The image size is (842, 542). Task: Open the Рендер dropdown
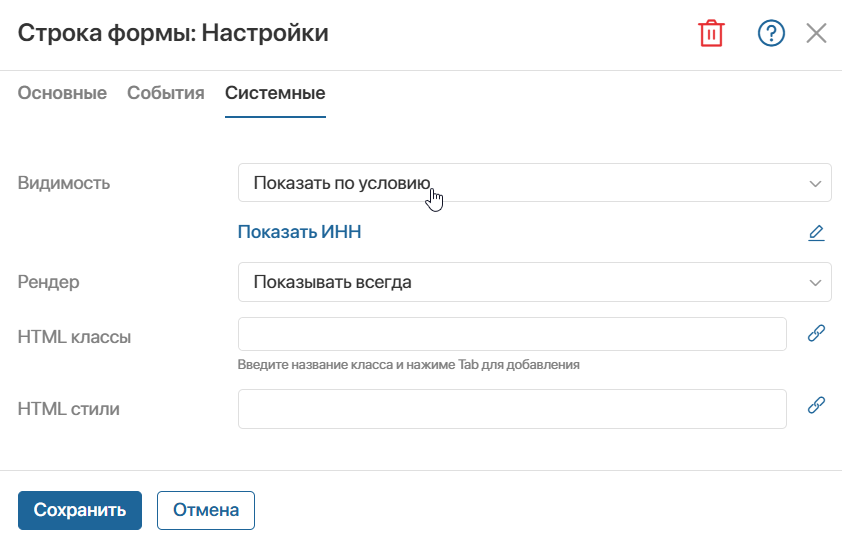(x=534, y=281)
